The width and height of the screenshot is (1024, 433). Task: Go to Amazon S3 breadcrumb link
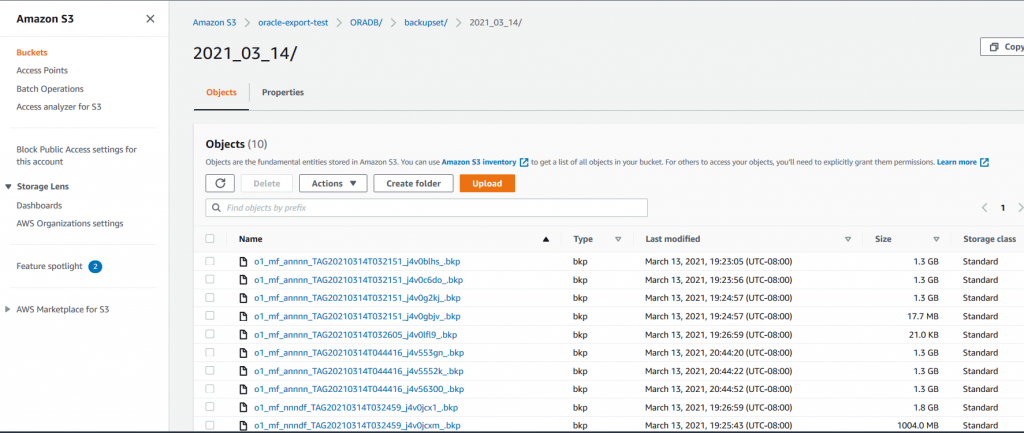pos(214,23)
